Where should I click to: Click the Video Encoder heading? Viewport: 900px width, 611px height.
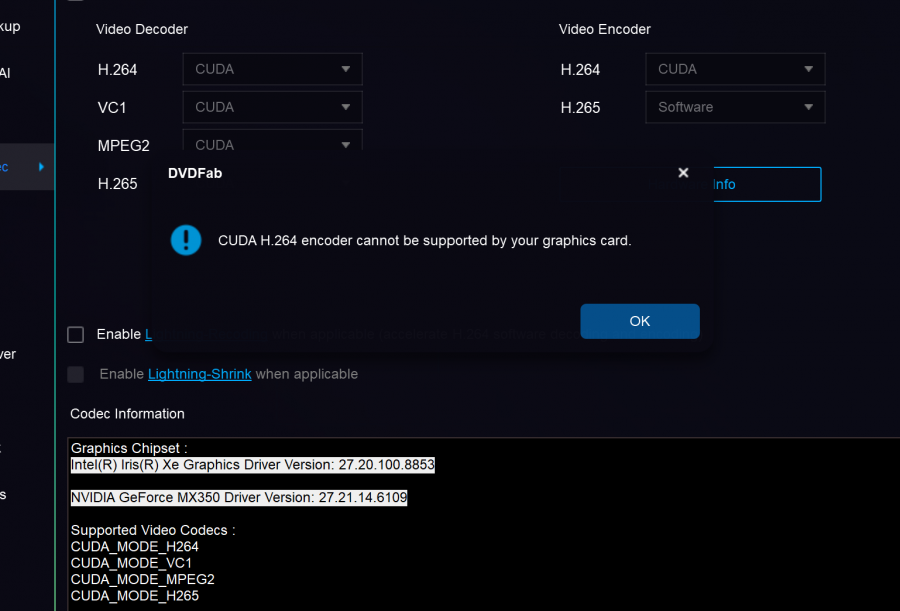tap(604, 29)
